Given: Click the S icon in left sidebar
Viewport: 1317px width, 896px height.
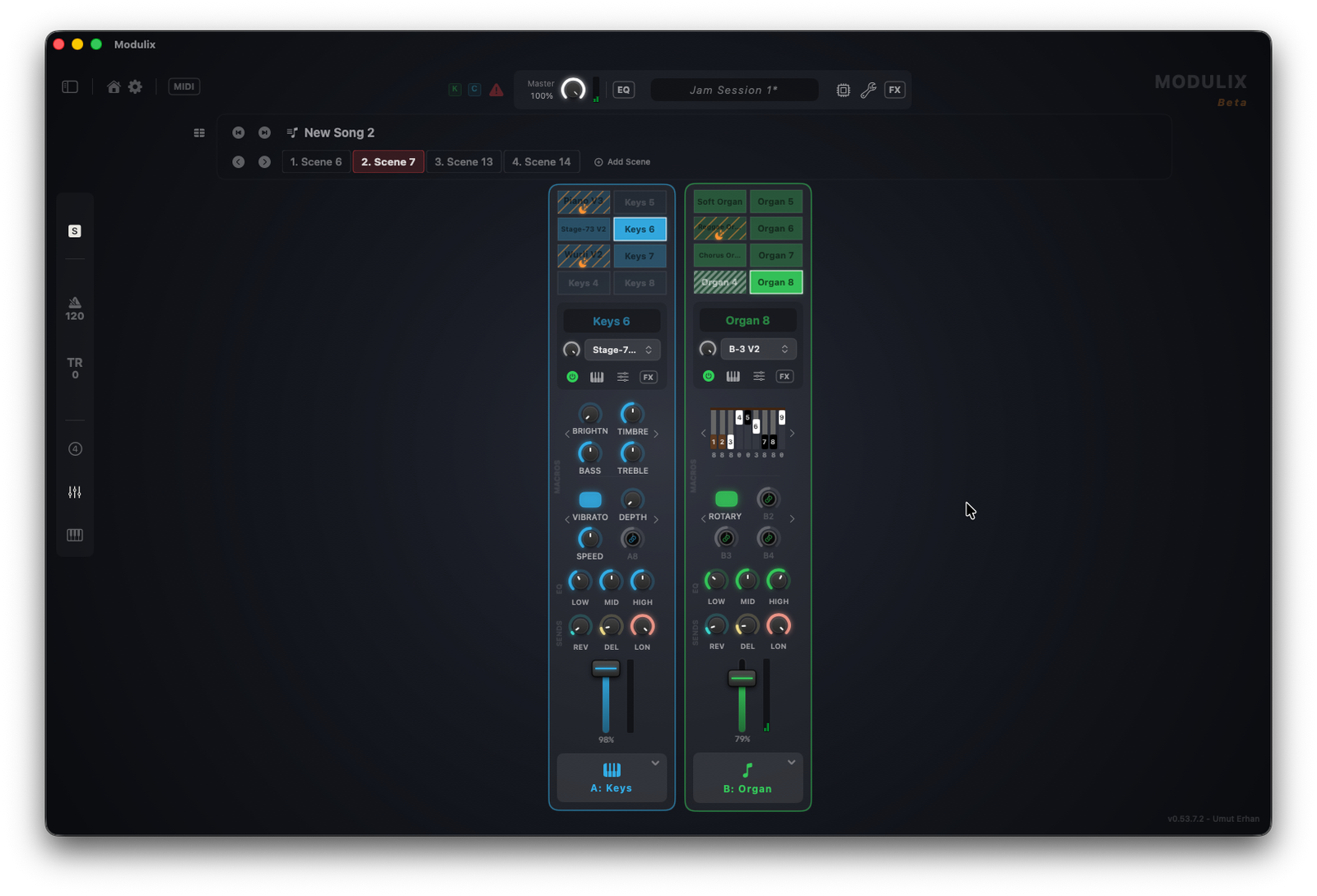Looking at the screenshot, I should point(75,231).
